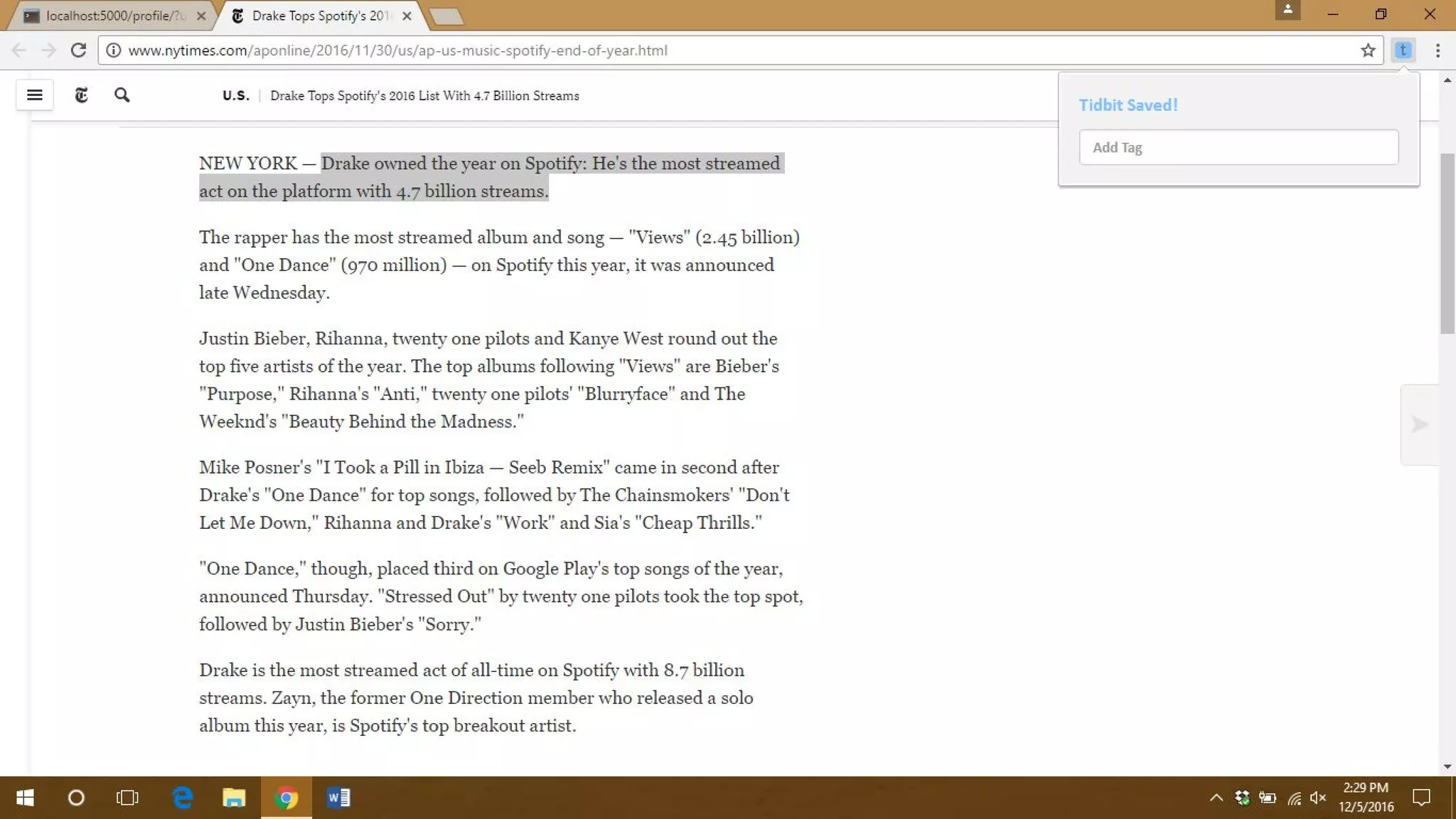The width and height of the screenshot is (1456, 819).
Task: Click the page vertical scrollbar thumb
Action: (x=1447, y=242)
